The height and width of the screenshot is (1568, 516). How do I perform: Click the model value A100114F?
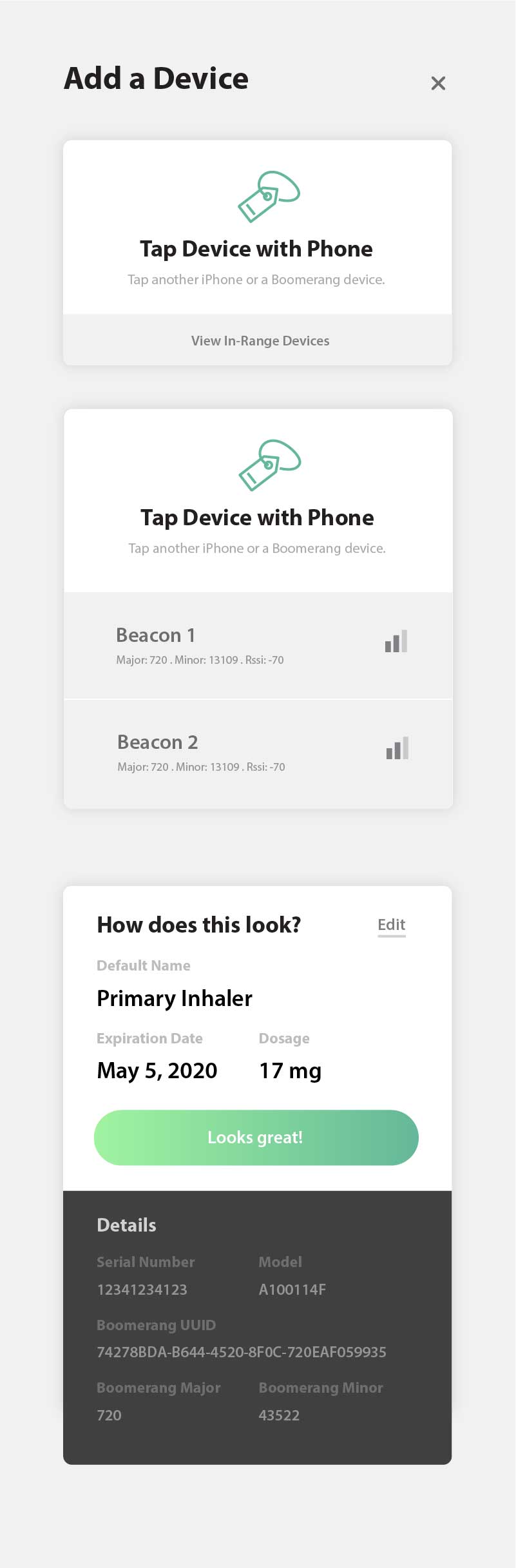[292, 1290]
